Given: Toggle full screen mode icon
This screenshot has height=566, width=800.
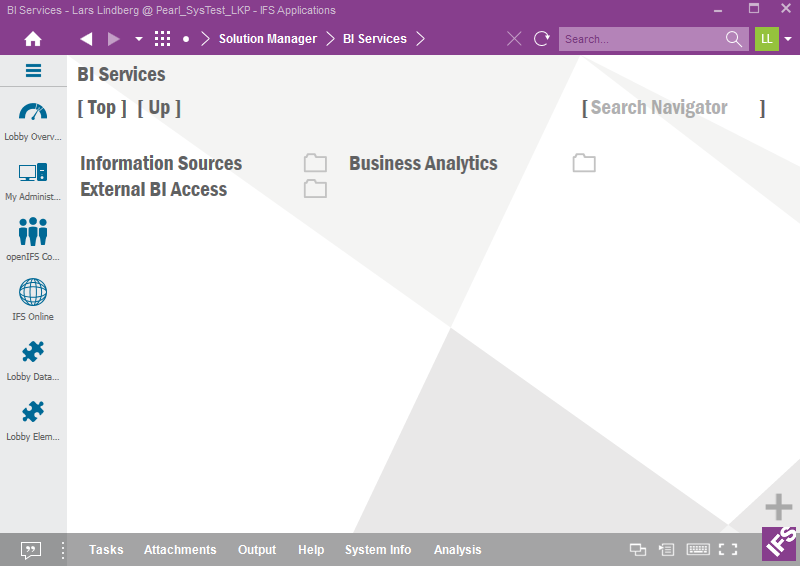Looking at the screenshot, I should (728, 549).
